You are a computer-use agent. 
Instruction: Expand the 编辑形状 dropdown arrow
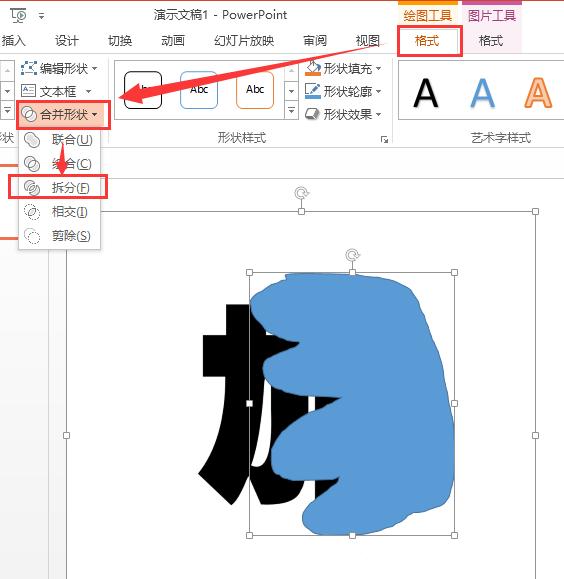pyautogui.click(x=95, y=68)
